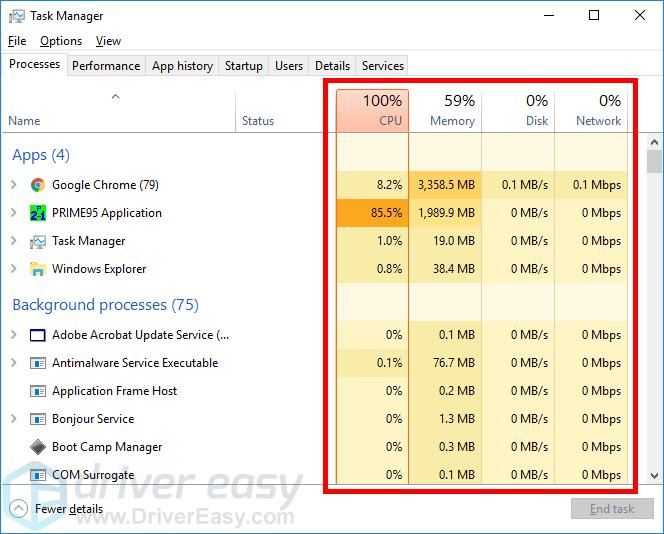Click the Task Manager process row icon
664x534 pixels.
pyautogui.click(x=38, y=241)
